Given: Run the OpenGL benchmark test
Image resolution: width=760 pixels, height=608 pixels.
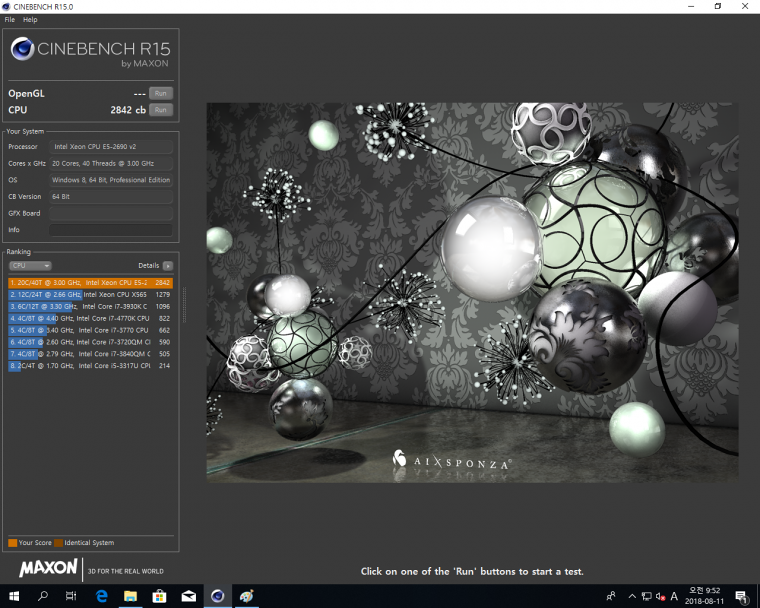Looking at the screenshot, I should click(x=160, y=93).
